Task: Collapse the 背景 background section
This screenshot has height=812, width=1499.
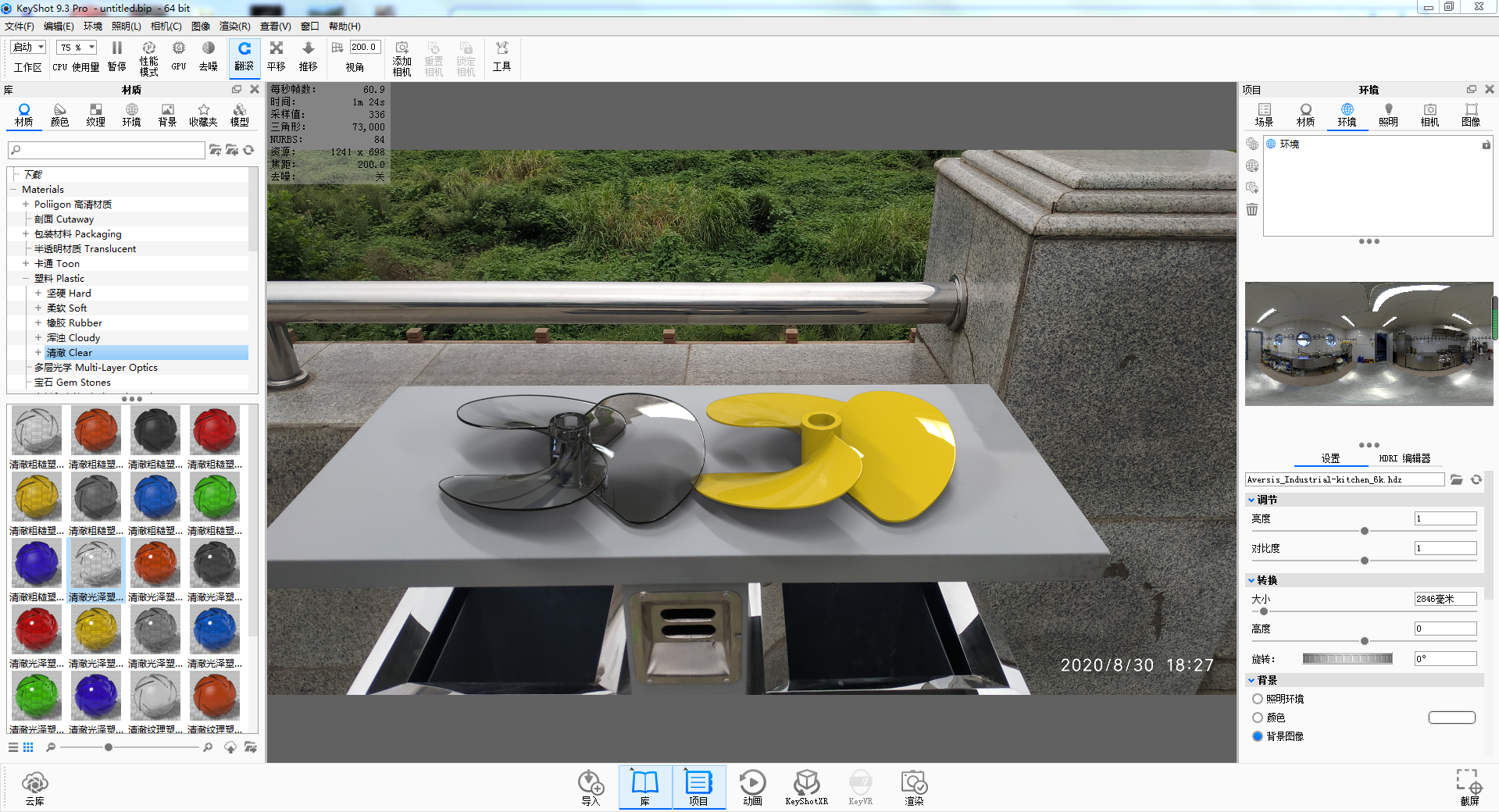Action: pyautogui.click(x=1251, y=680)
